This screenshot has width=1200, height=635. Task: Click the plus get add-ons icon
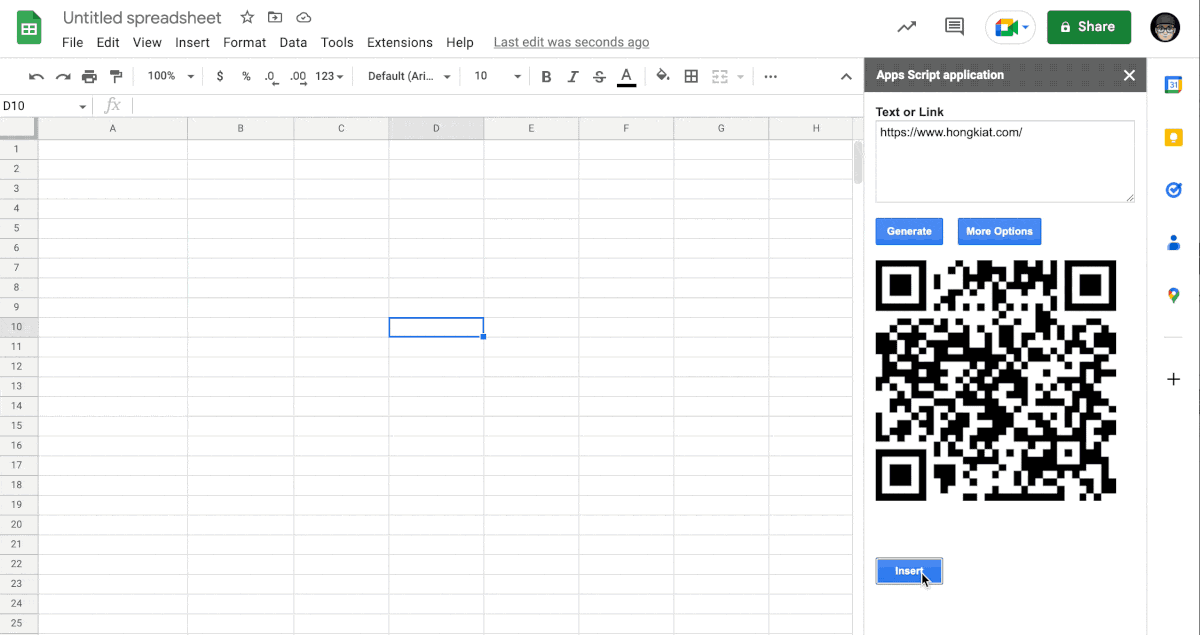coord(1174,379)
